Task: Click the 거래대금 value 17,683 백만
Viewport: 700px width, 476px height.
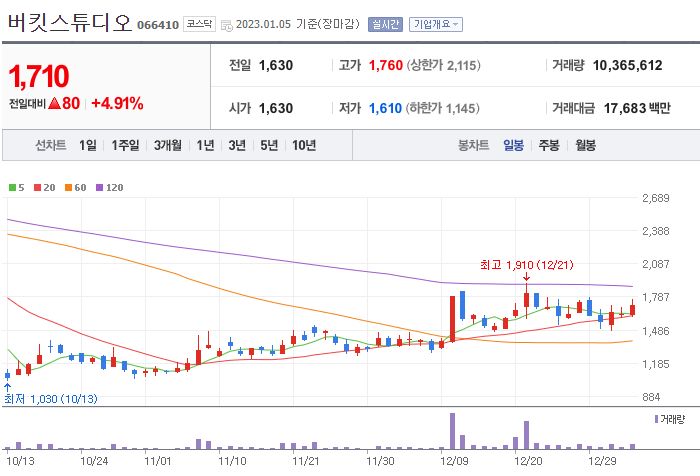Action: pos(637,108)
